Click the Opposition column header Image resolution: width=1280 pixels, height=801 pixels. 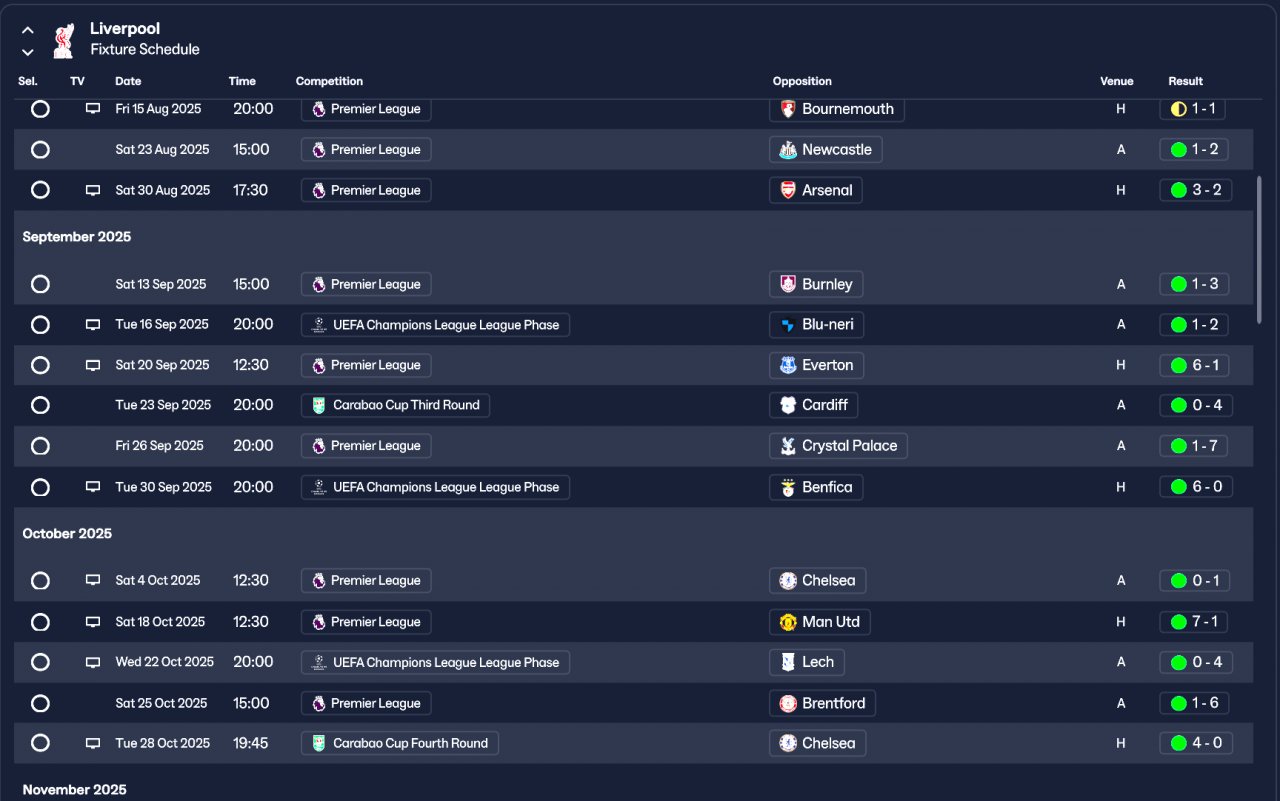tap(802, 81)
